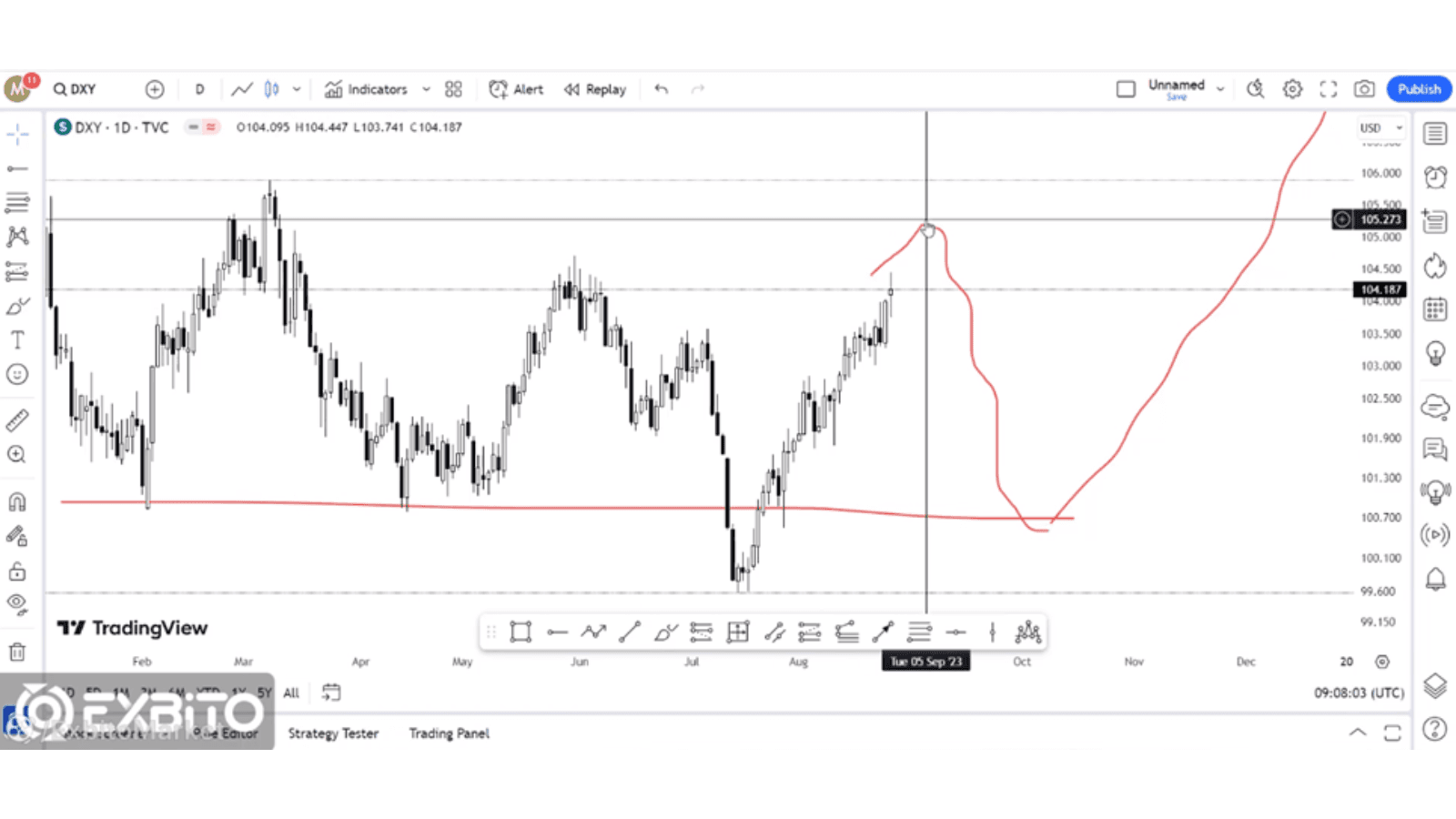Expand the indicator templates dropdown arrow

pos(426,89)
